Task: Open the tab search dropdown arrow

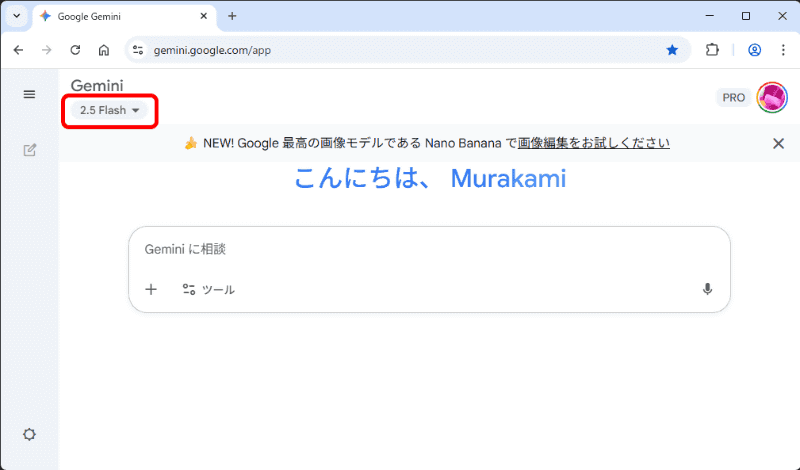Action: (x=17, y=16)
